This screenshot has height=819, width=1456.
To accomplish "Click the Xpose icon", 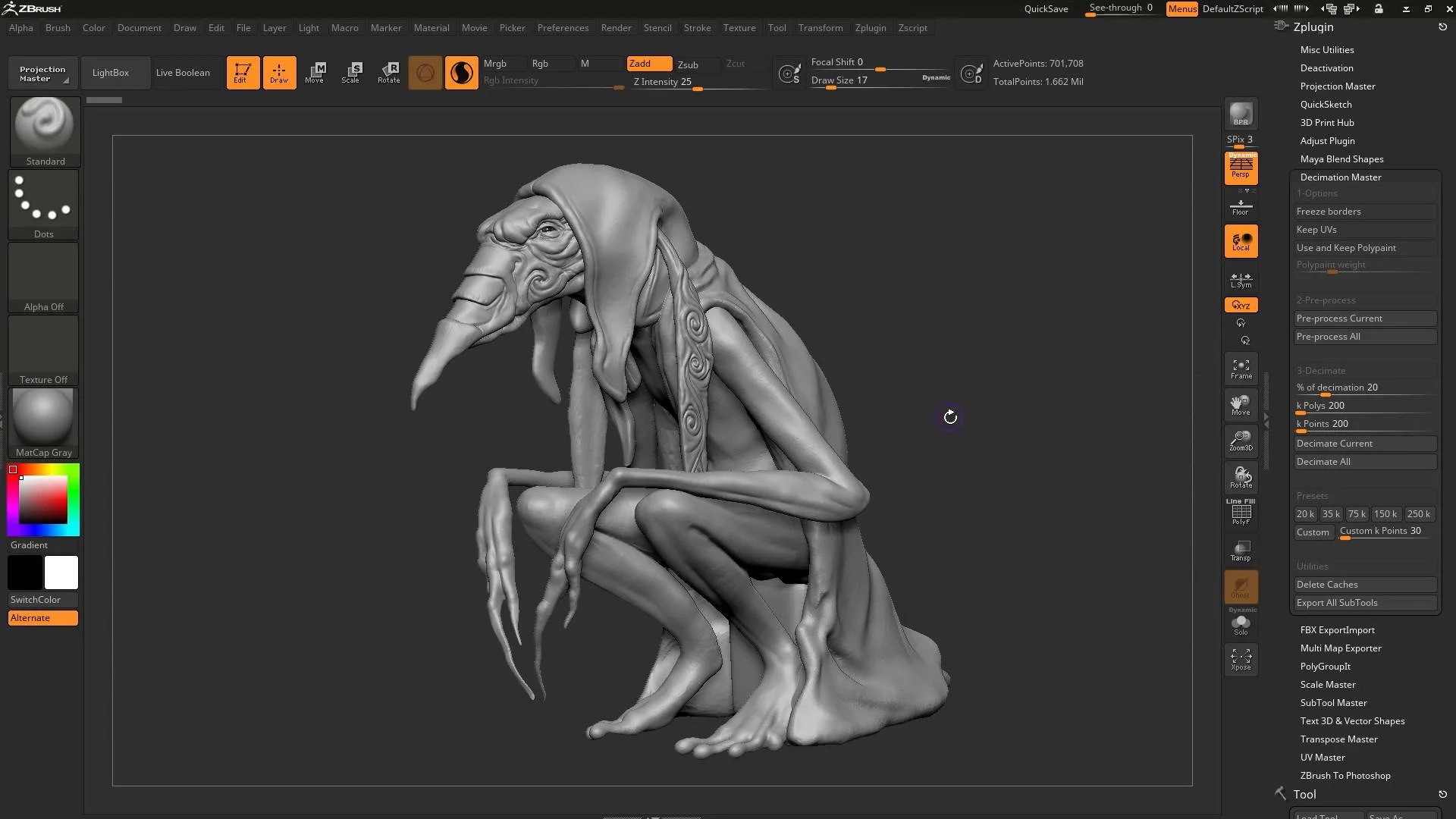I will tap(1241, 659).
